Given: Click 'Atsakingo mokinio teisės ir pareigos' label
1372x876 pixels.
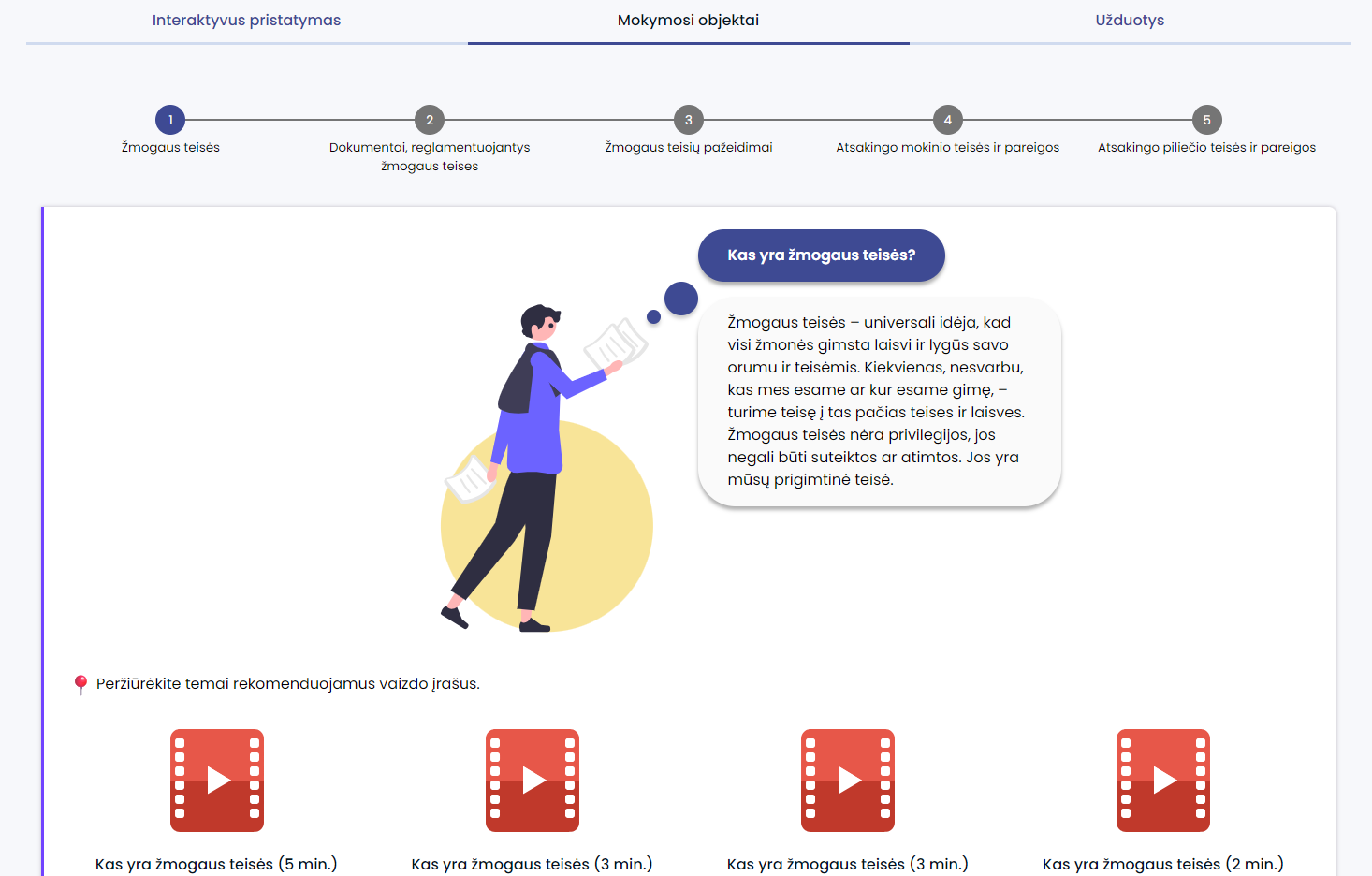Looking at the screenshot, I should pos(948,147).
